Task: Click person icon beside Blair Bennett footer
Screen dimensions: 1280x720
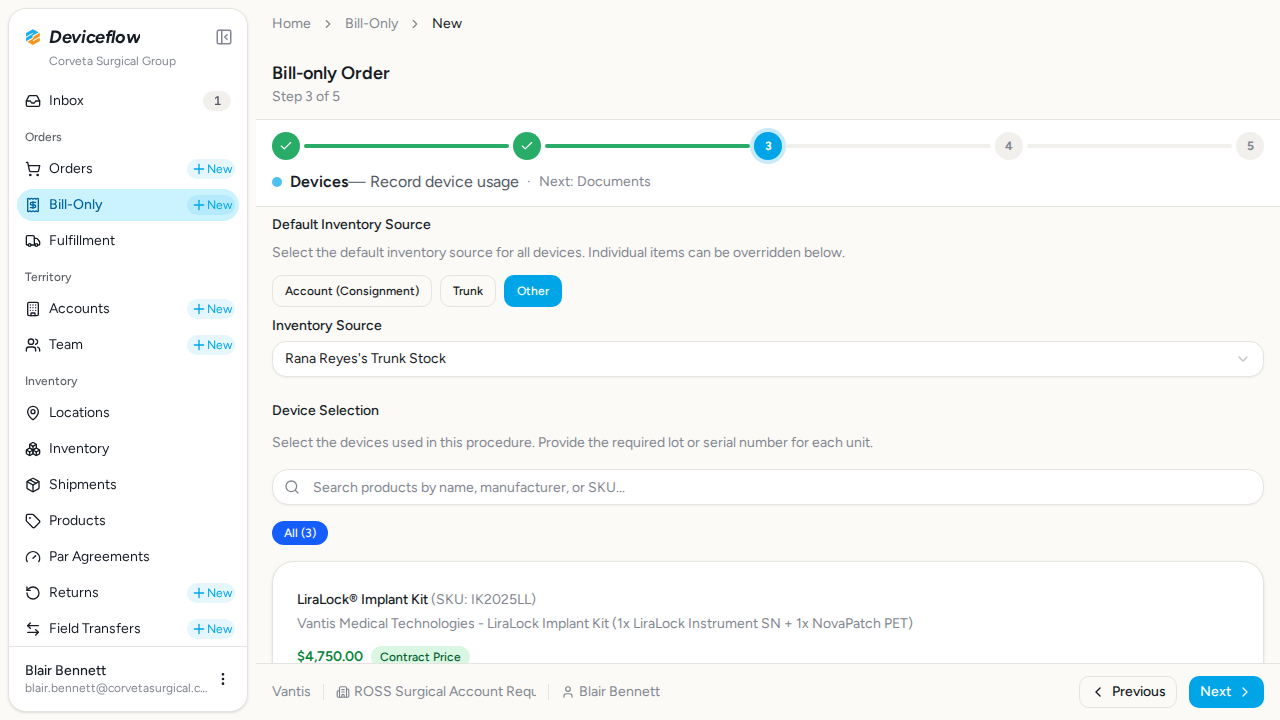Action: [x=568, y=692]
